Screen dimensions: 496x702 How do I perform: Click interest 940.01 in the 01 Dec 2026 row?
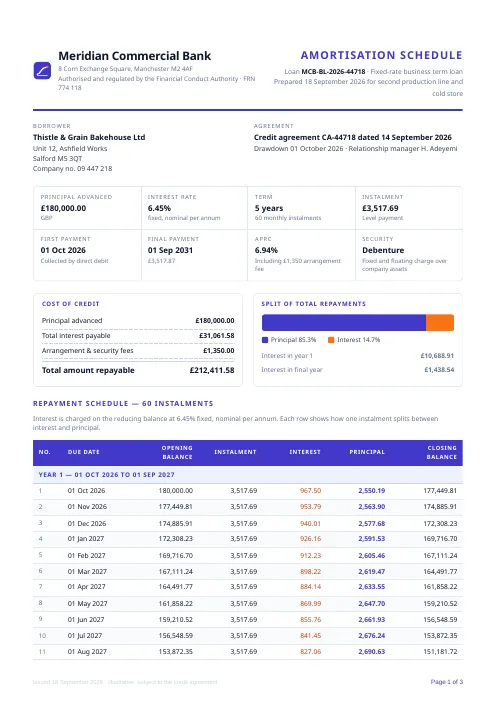tap(310, 523)
